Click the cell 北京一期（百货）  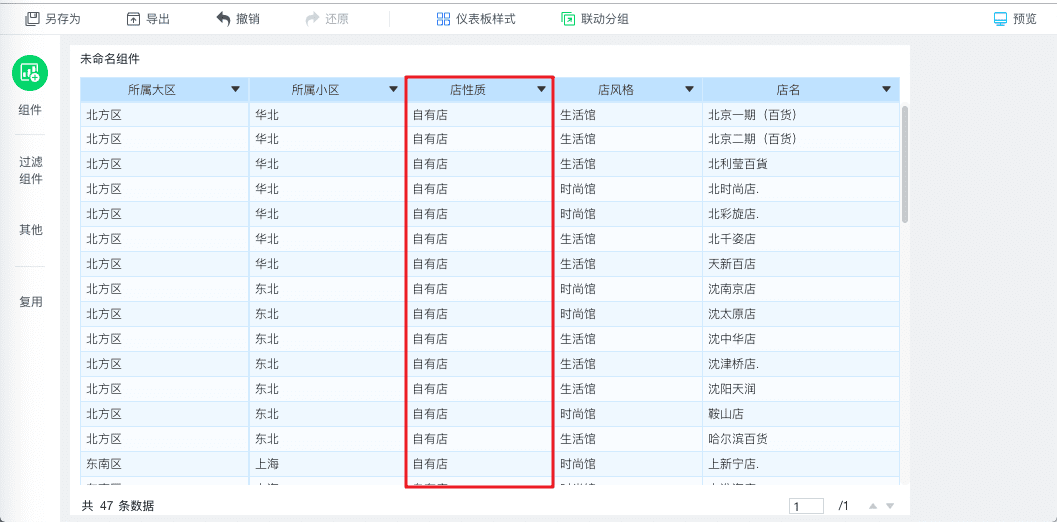pyautogui.click(x=800, y=115)
